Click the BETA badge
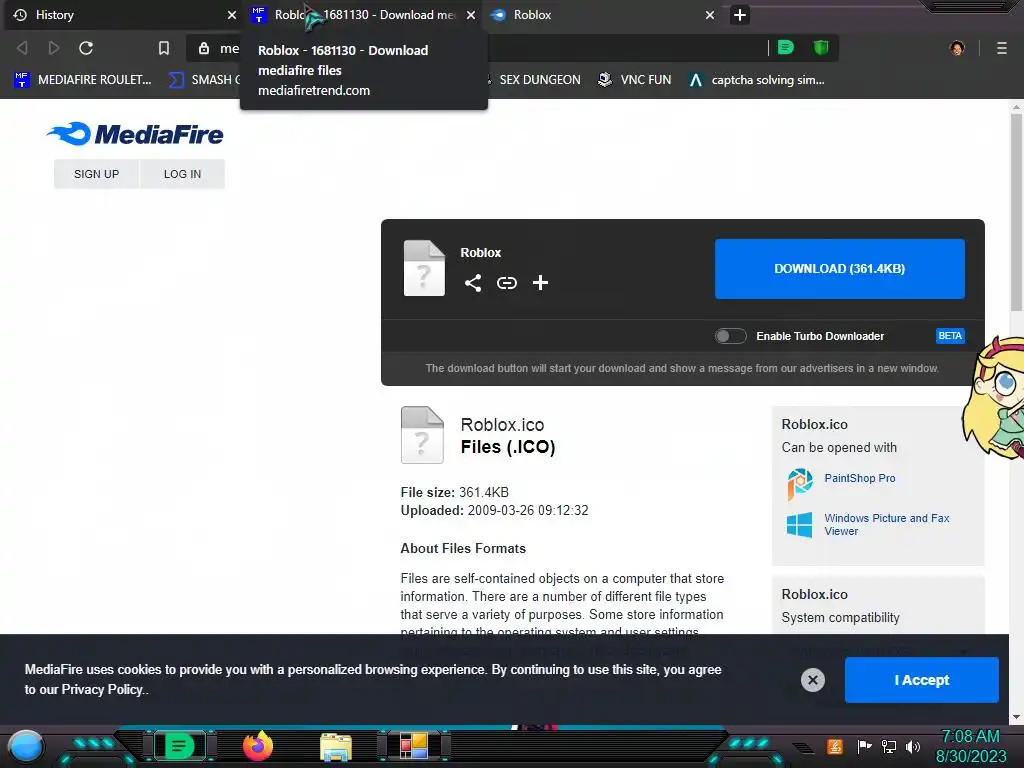 coord(950,336)
